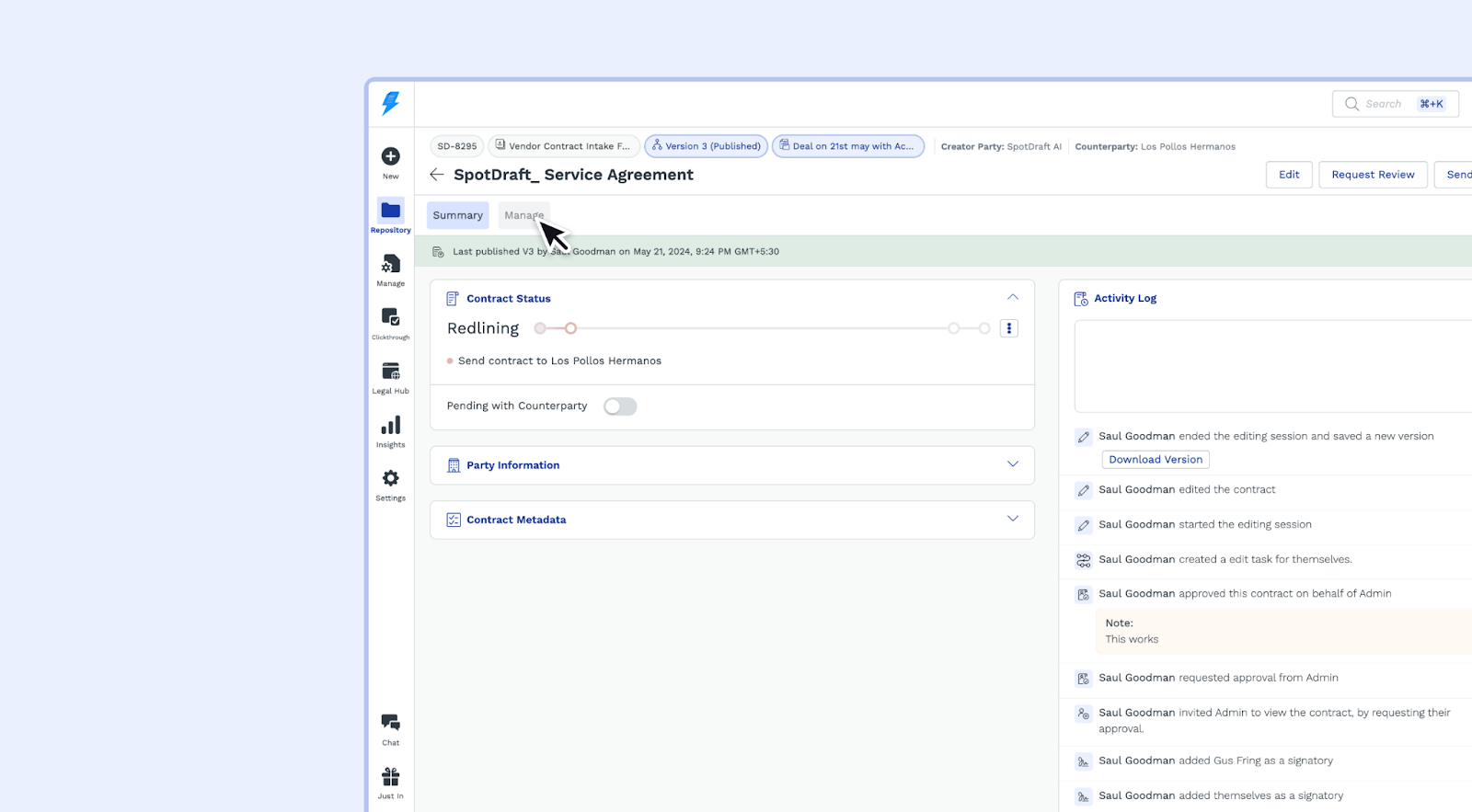Viewport: 1472px width, 812px height.
Task: Expand the Contract Metadata section
Action: 1012,520
